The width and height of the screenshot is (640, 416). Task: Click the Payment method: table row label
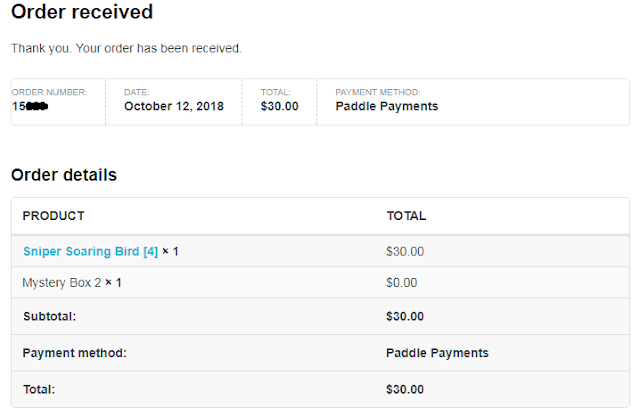point(75,353)
